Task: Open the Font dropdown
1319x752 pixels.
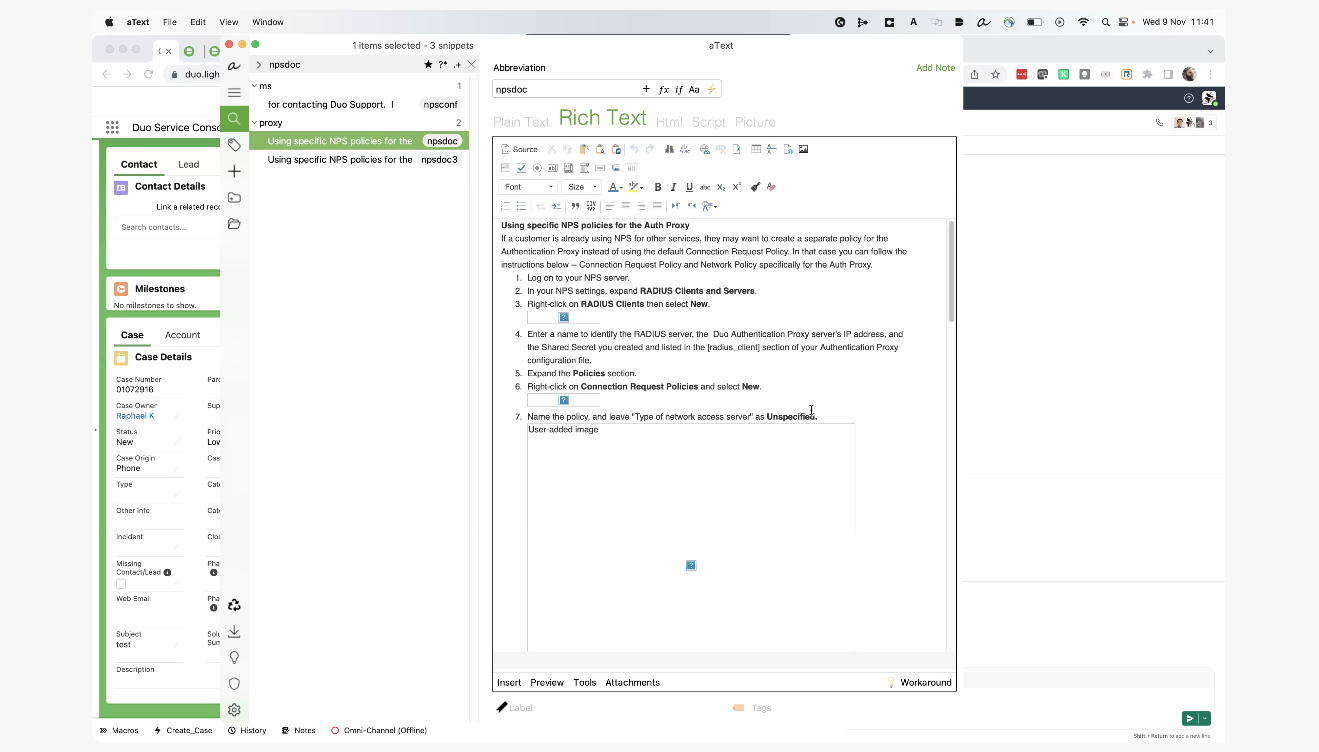Action: (528, 187)
